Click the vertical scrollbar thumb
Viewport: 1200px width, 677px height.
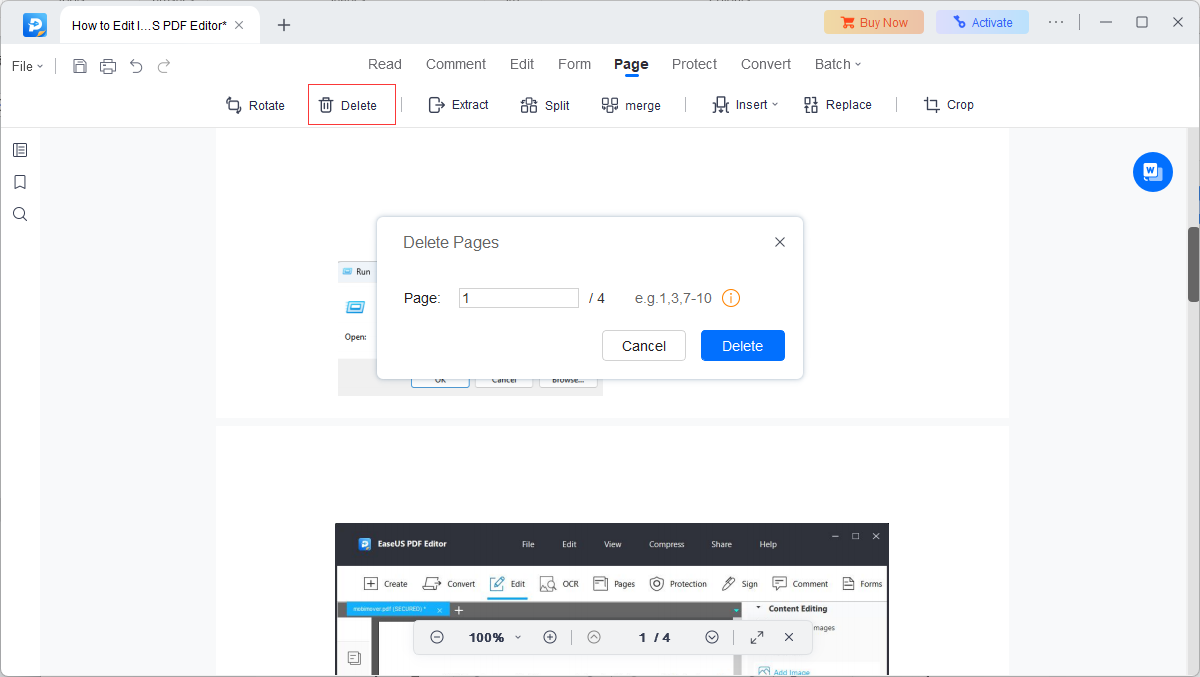[1193, 264]
